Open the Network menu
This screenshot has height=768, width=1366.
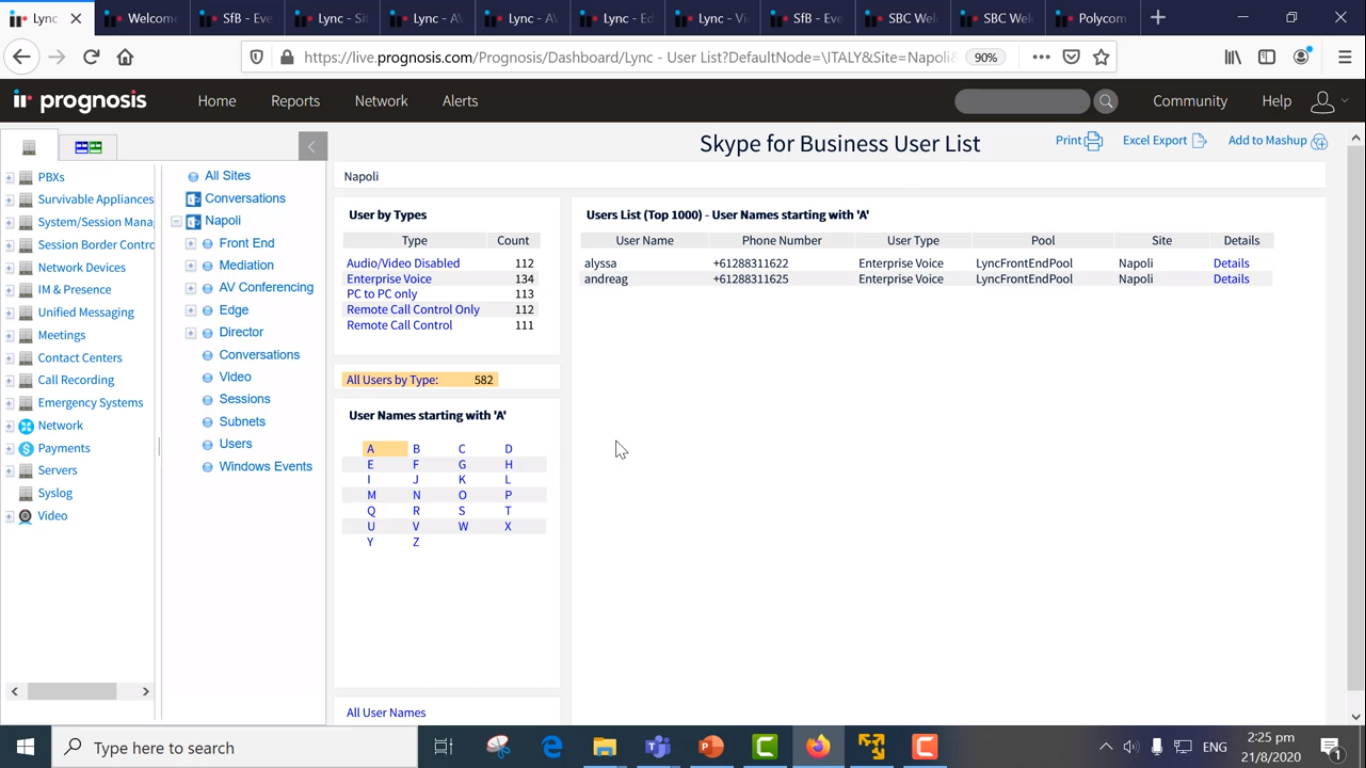(x=381, y=101)
